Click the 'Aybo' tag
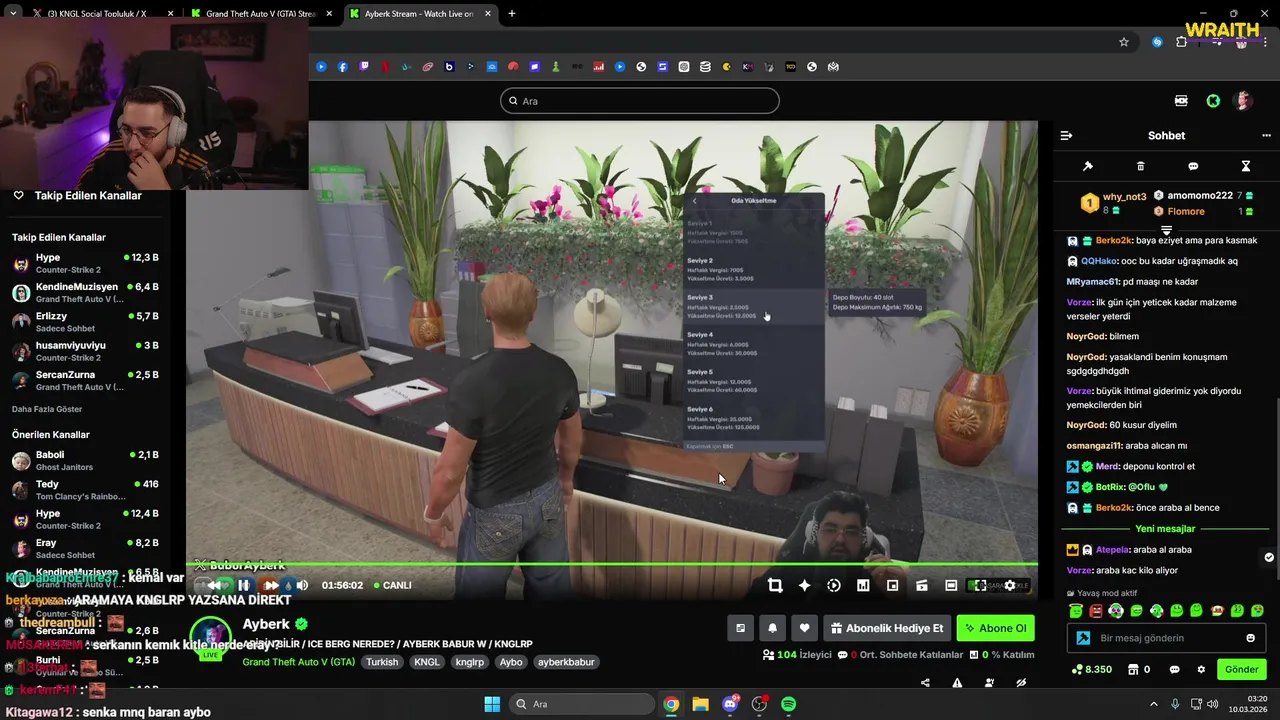 click(x=511, y=662)
